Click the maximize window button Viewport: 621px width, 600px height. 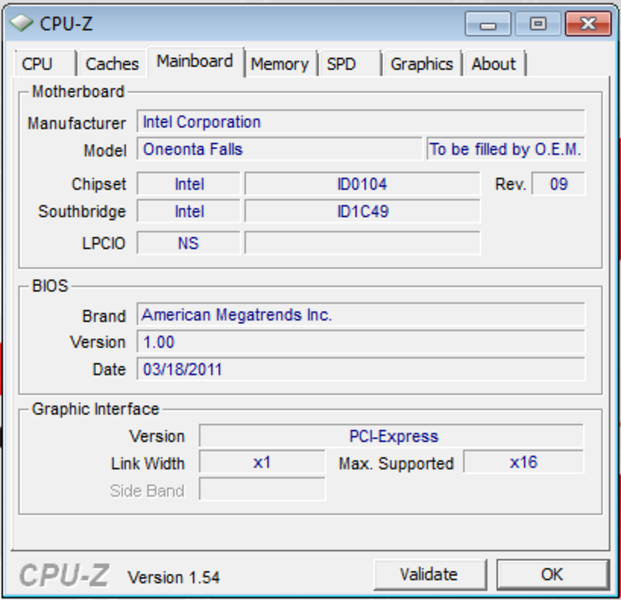click(538, 24)
